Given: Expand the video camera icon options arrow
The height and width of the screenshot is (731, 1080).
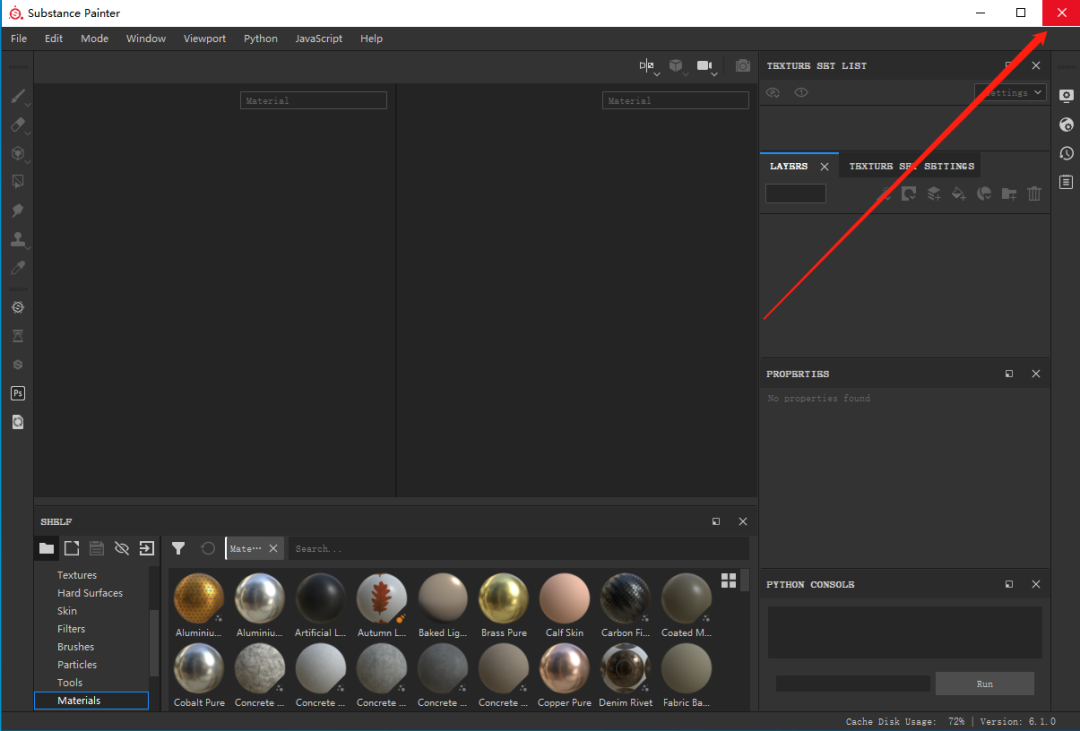Looking at the screenshot, I should click(x=715, y=74).
